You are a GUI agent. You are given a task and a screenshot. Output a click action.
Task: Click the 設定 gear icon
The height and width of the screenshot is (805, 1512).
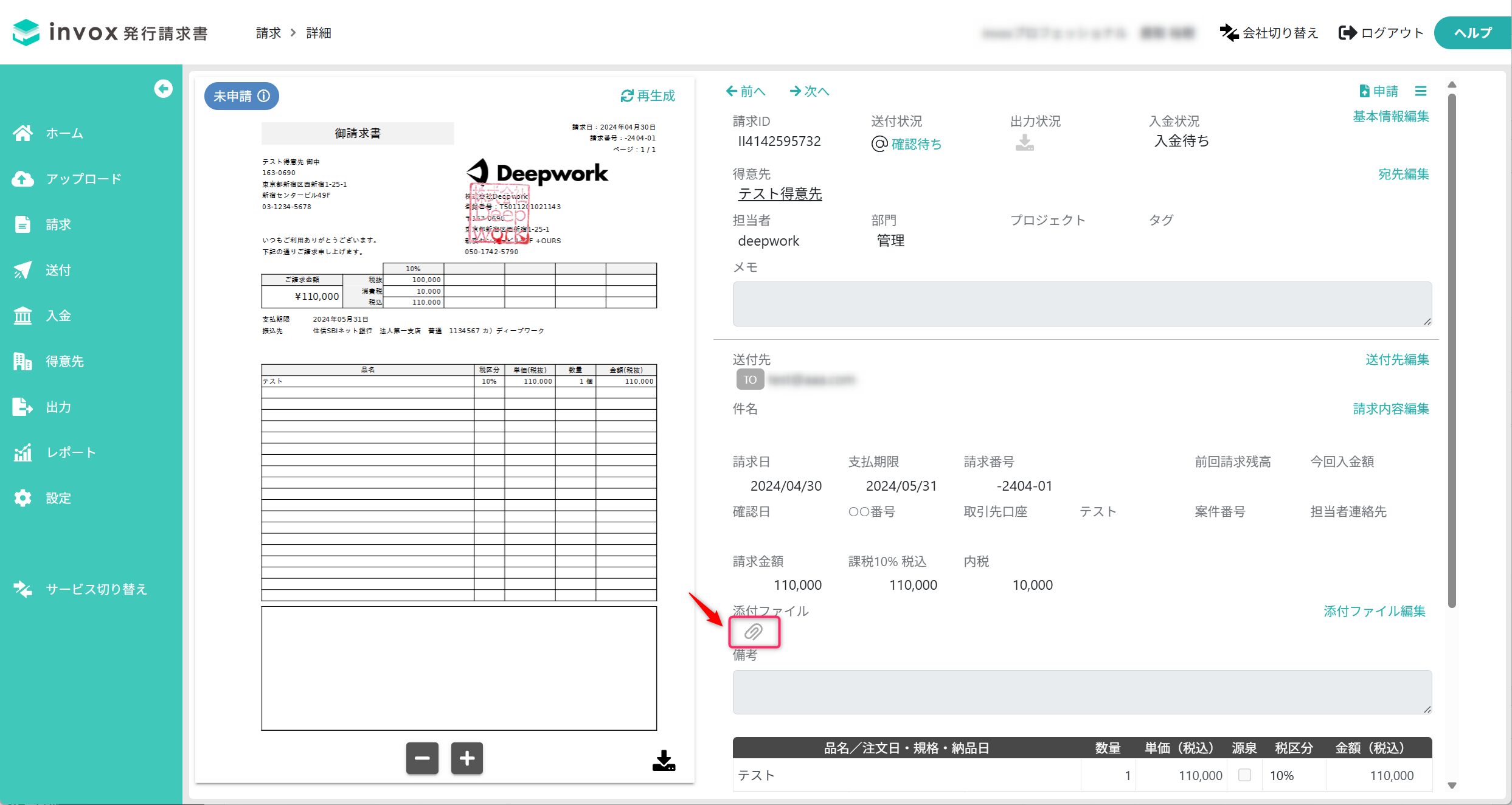(x=23, y=498)
